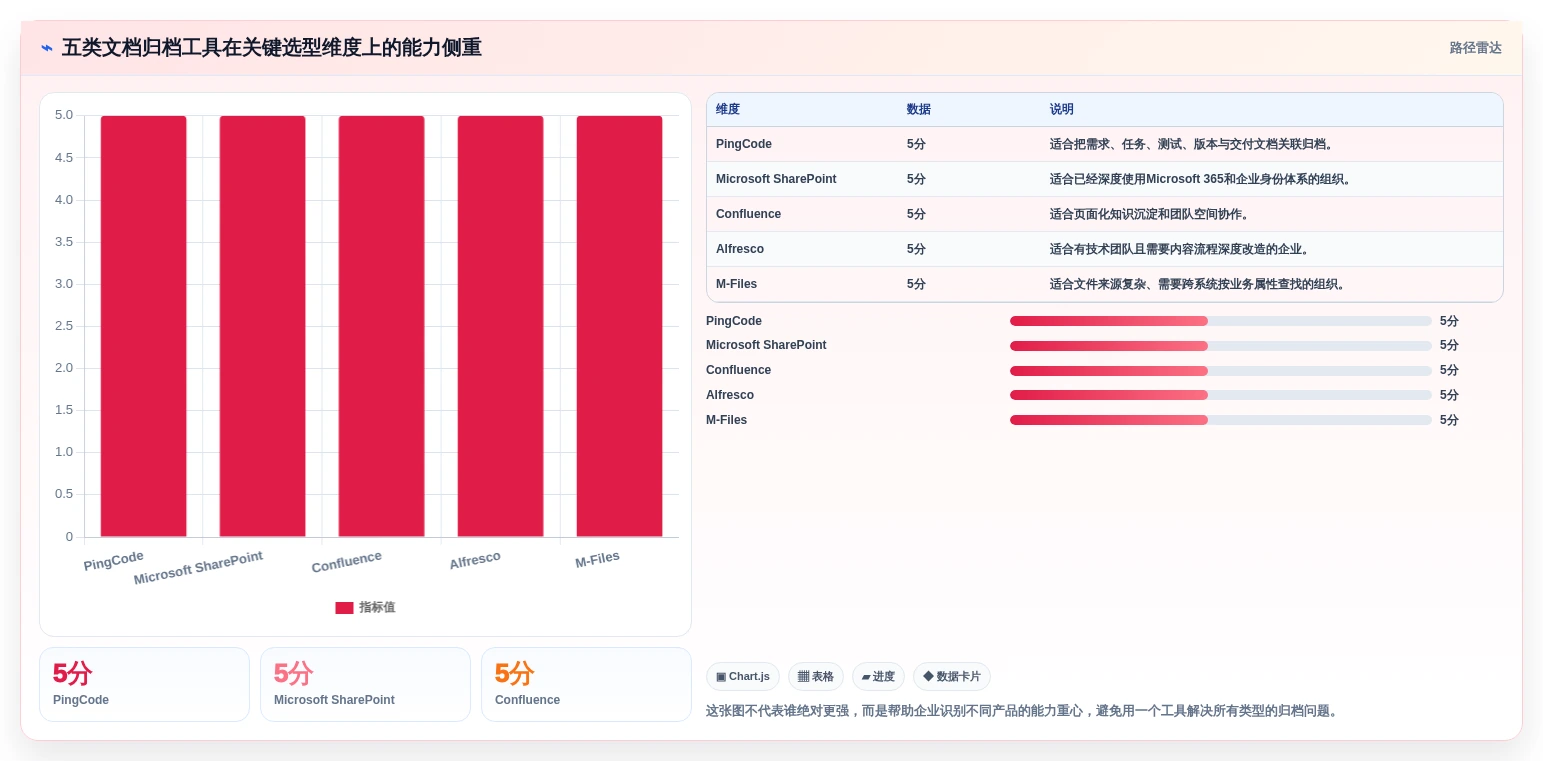Click description about Microsoft 365 组织
Viewport: 1543px width, 761px height.
[1203, 179]
